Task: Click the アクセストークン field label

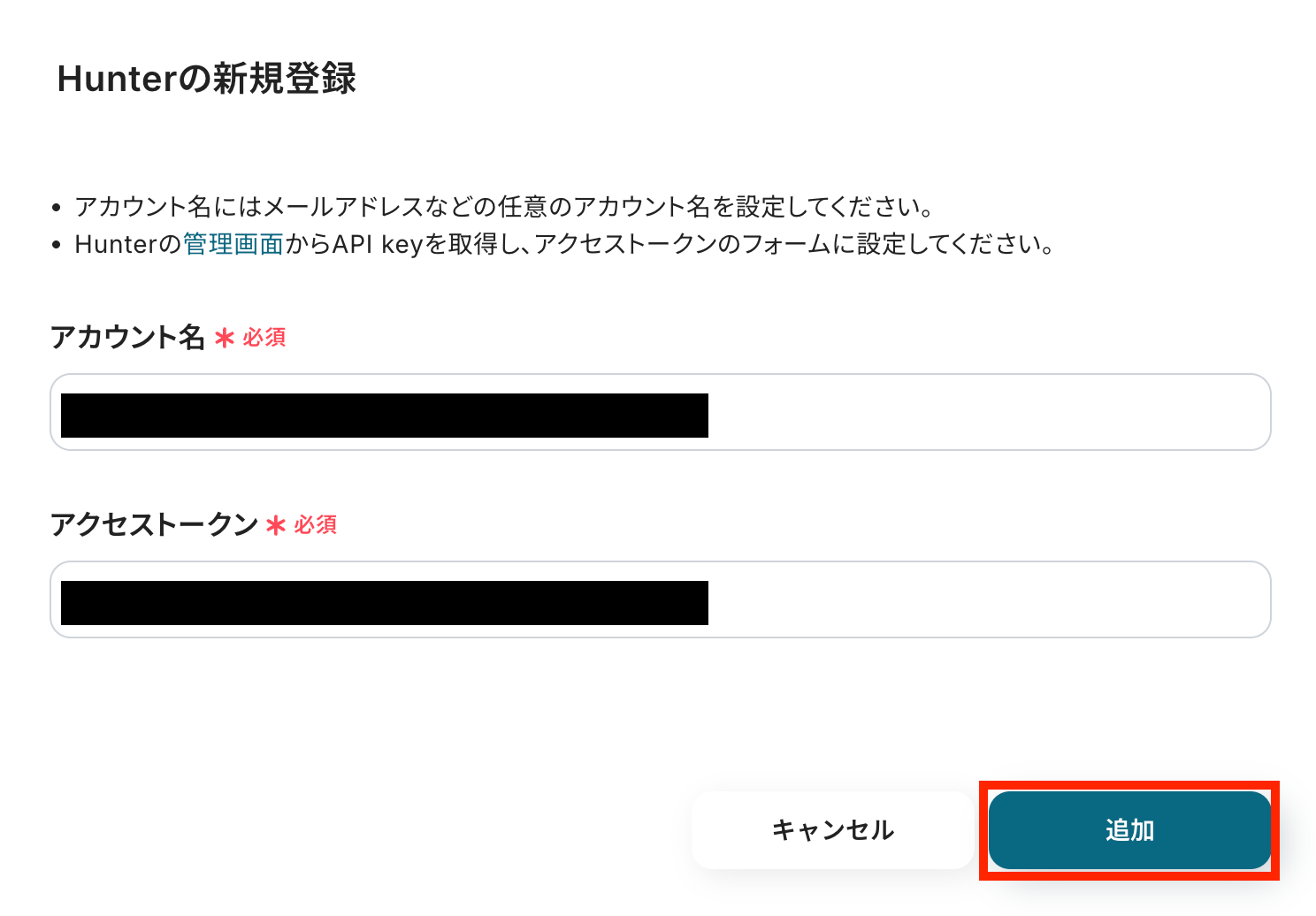Action: pos(155,524)
